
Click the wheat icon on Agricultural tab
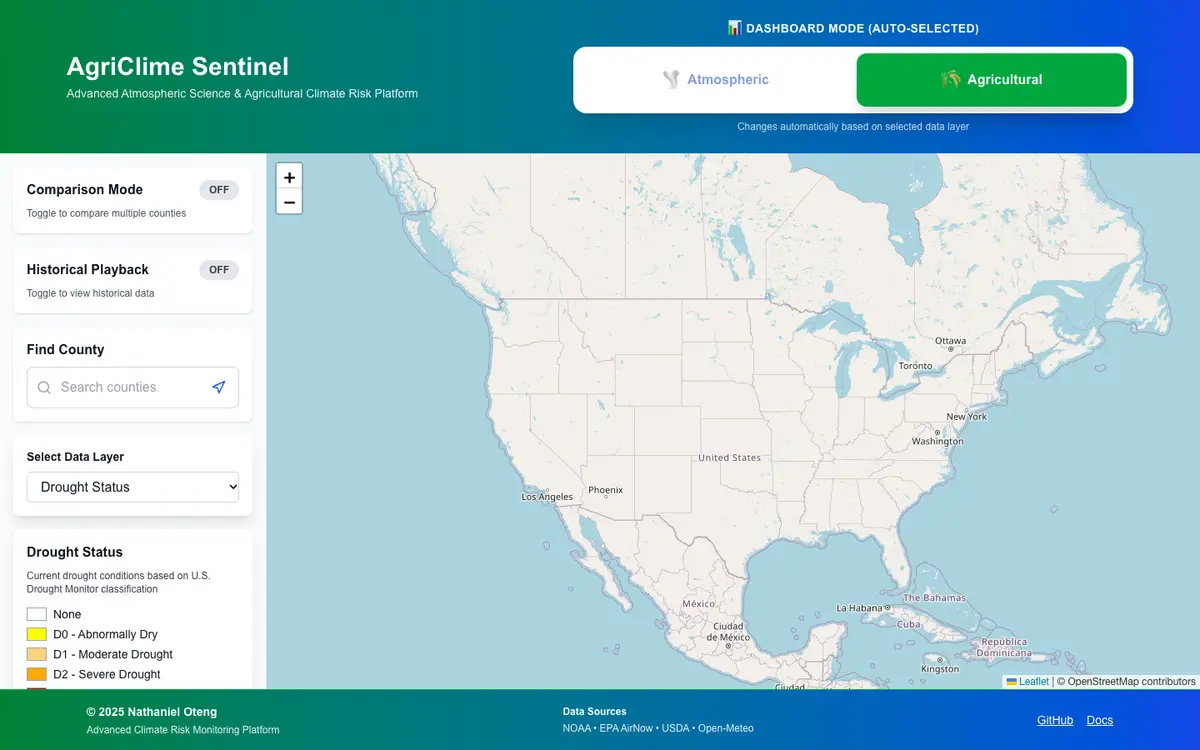[951, 79]
